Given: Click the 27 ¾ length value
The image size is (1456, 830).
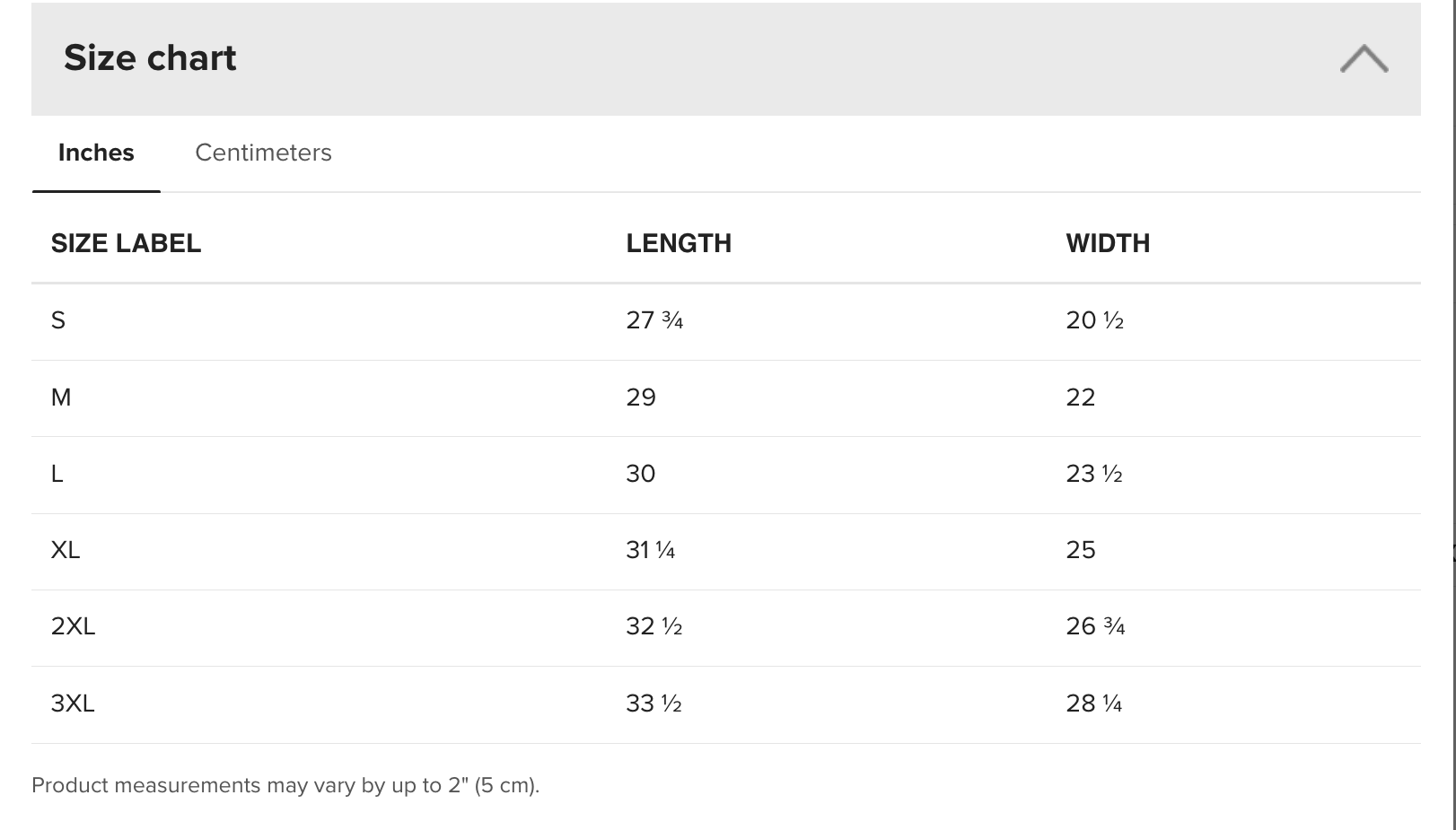Looking at the screenshot, I should click(654, 320).
